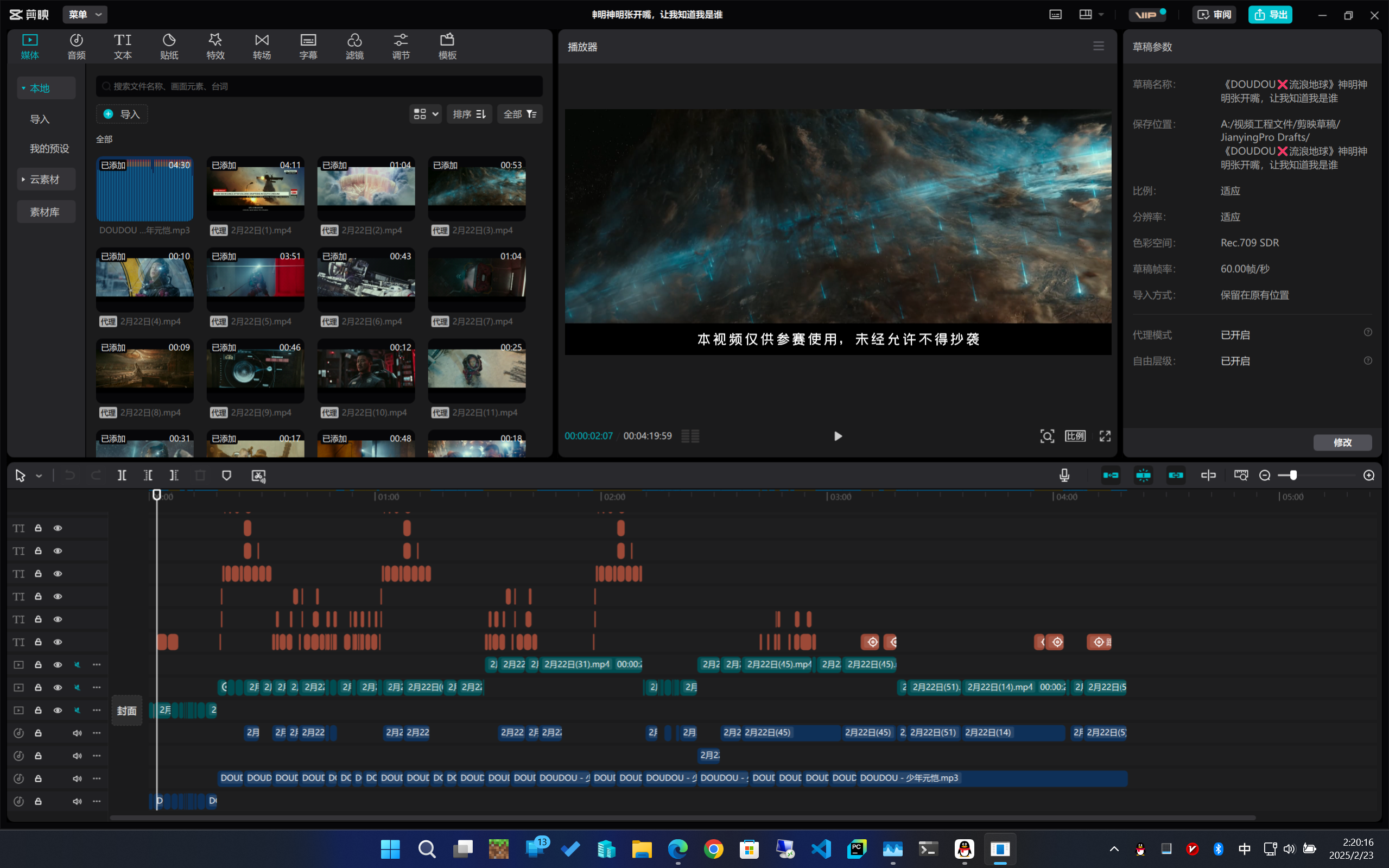Click the microphone voice-over record icon
Viewport: 1389px width, 868px height.
pos(1064,476)
